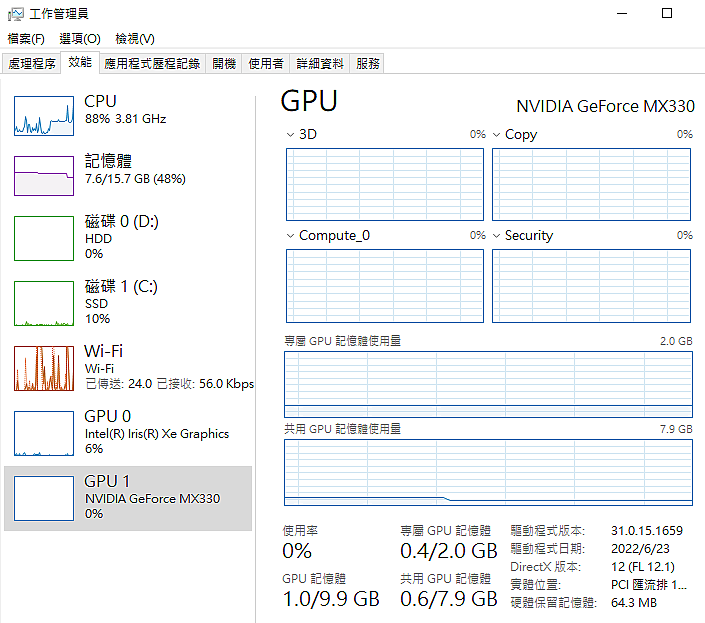This screenshot has width=705, height=623.
Task: Switch to the 服務 tab
Action: 367,63
